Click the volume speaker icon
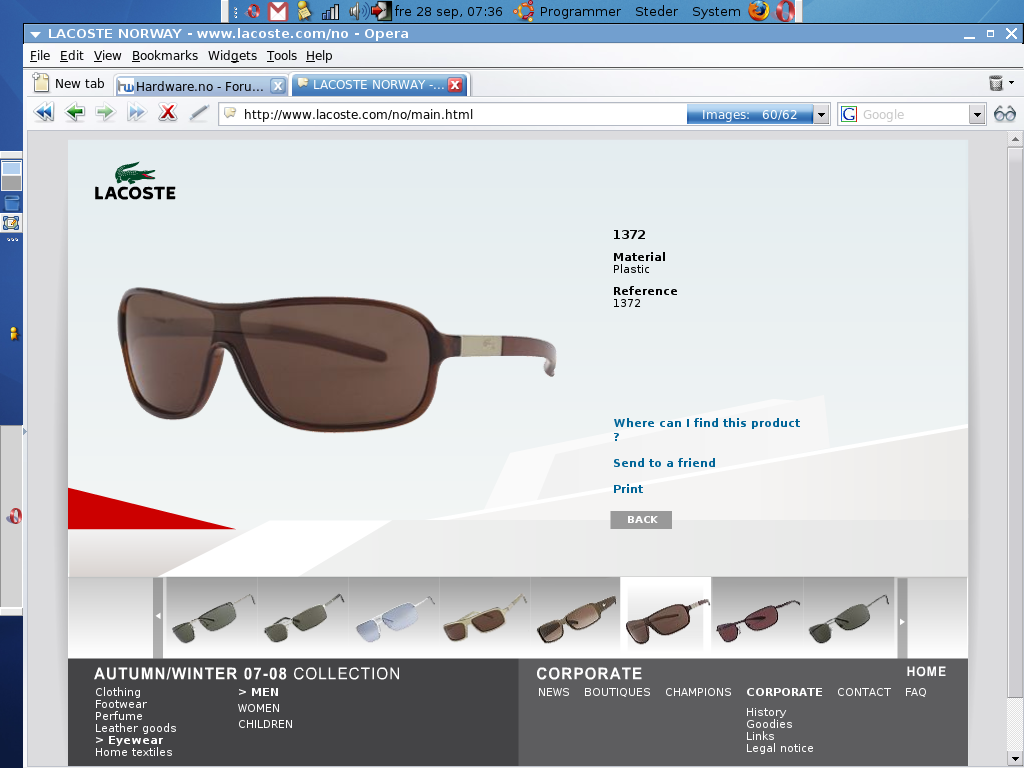 [357, 11]
